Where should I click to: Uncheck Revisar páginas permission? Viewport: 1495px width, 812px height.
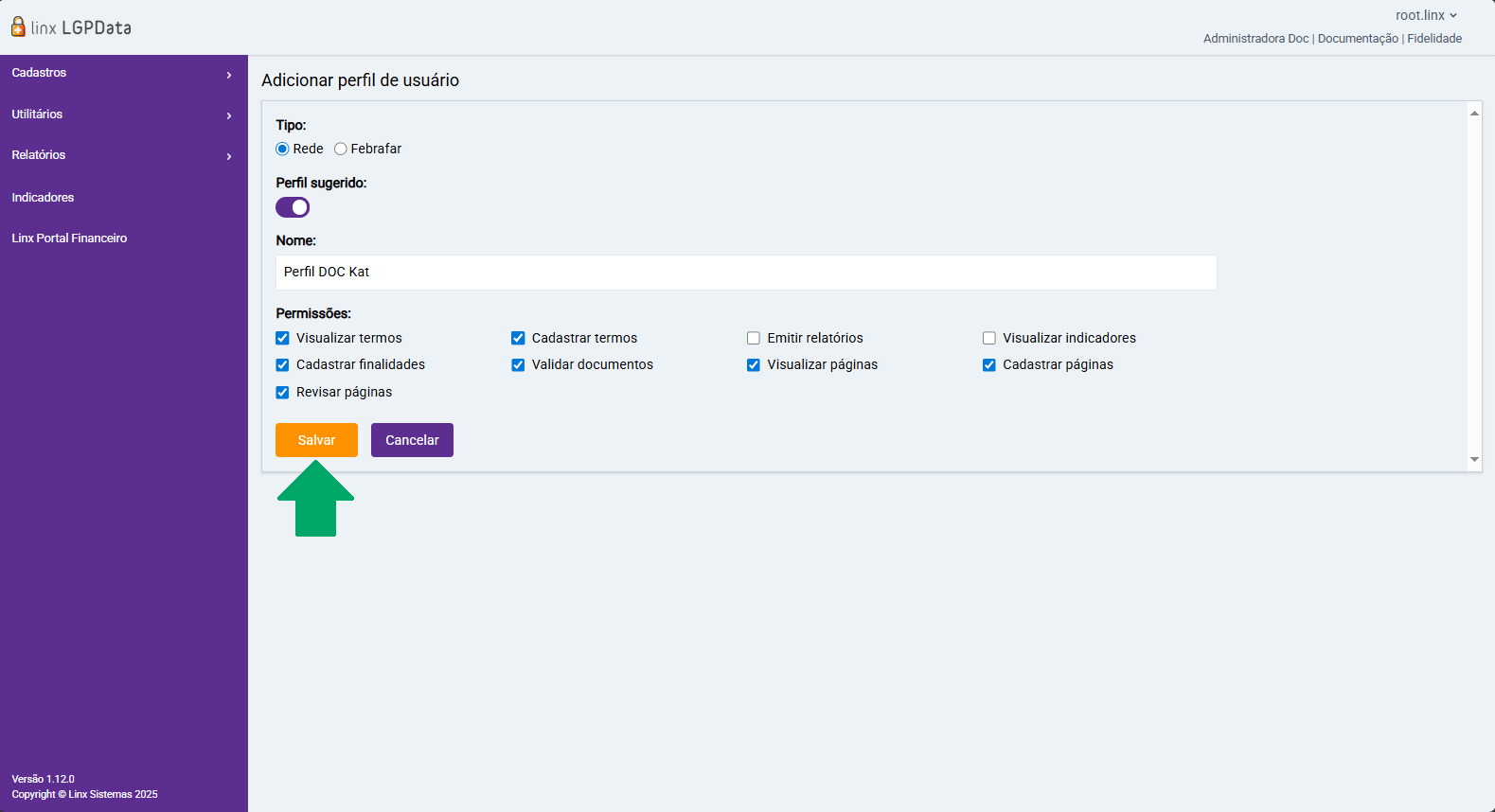click(282, 392)
